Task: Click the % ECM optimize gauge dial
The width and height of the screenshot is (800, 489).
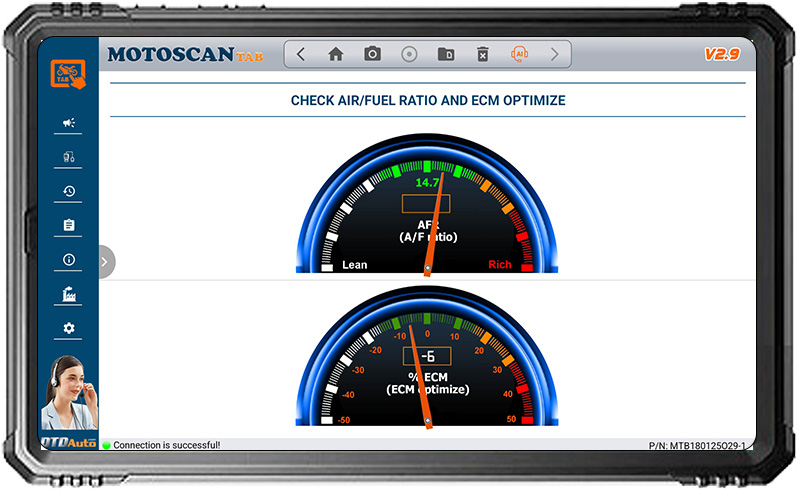Action: tap(427, 356)
